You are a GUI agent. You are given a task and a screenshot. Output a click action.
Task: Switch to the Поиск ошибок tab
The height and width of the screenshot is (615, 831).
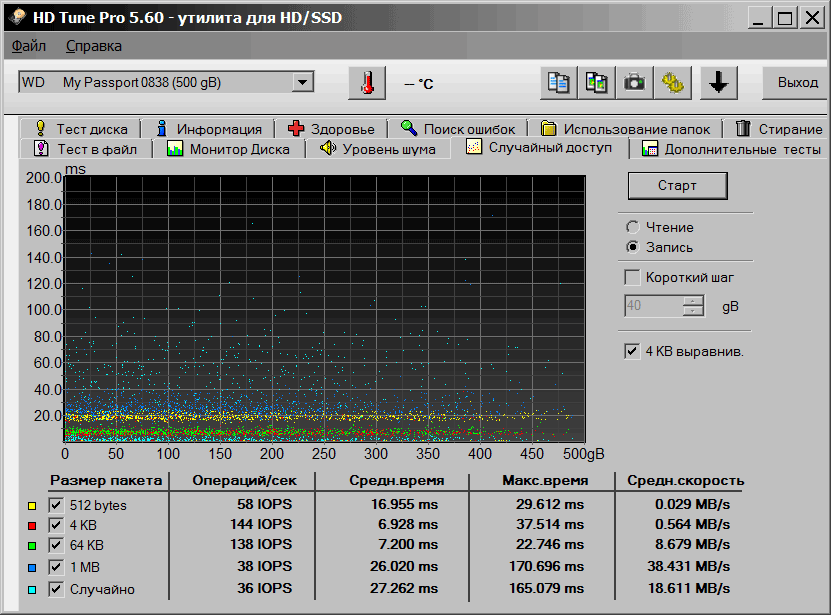click(458, 128)
